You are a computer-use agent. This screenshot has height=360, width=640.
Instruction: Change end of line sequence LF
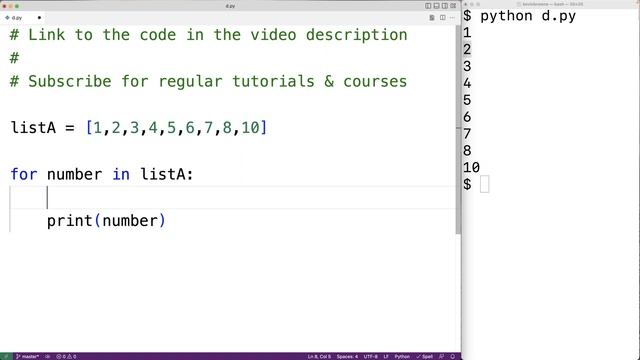386,356
